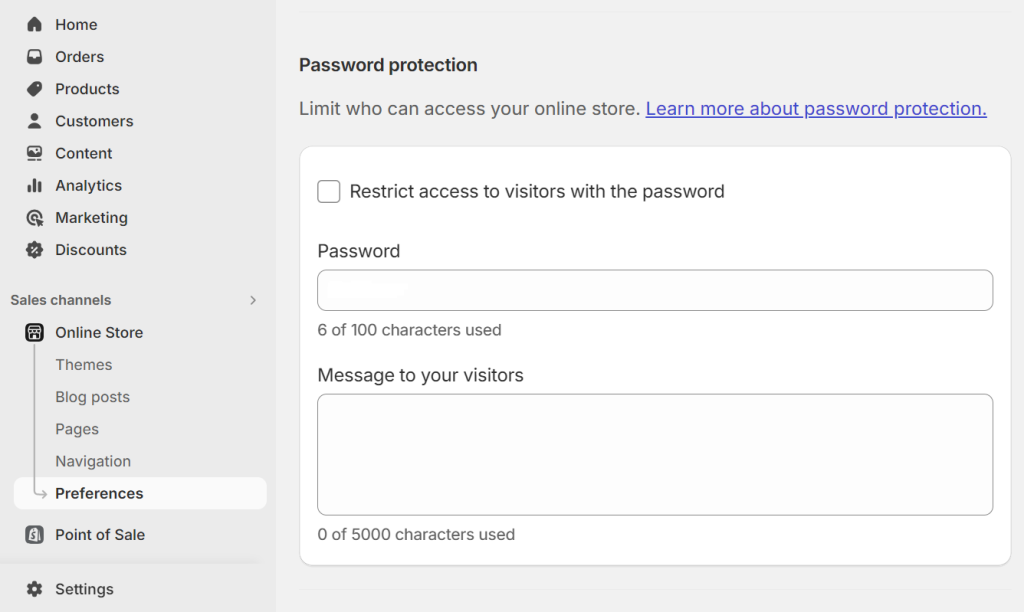Switch to the Themes section

tap(83, 364)
